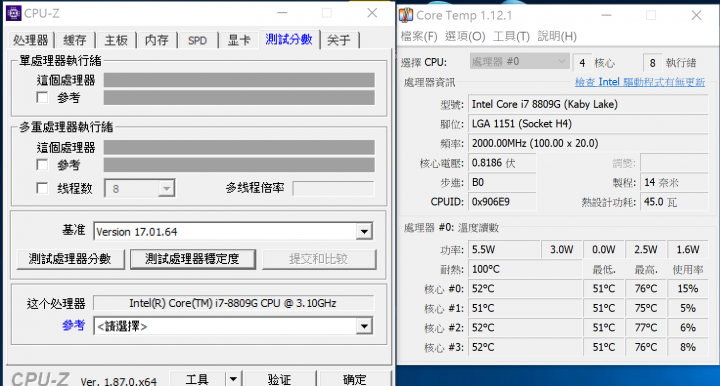This screenshot has height=386, width=720.
Task: Open the 說明(H) menu in Core Temp
Action: coord(557,36)
